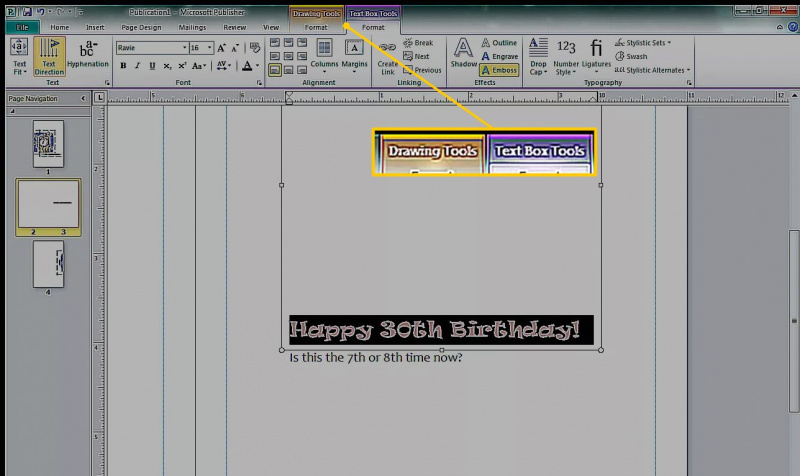
Task: Select Align Top Left icon
Action: (274, 42)
